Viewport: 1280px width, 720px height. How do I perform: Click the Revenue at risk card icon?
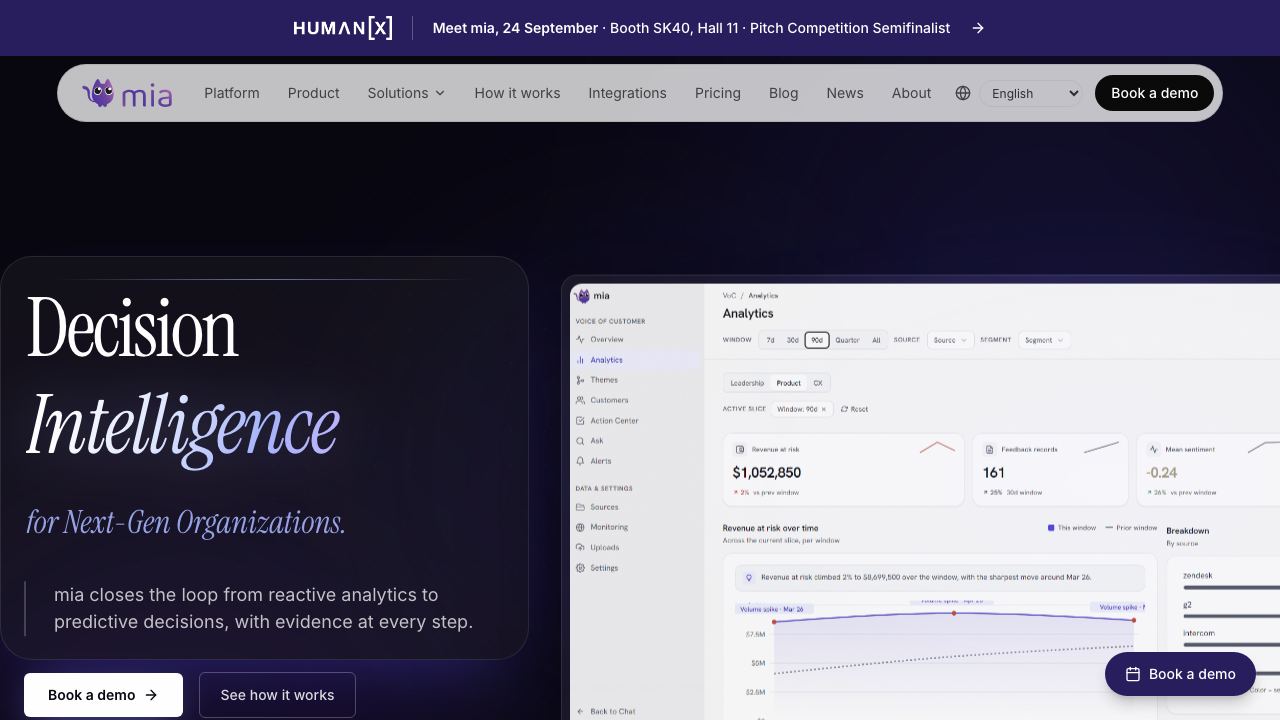click(x=740, y=450)
